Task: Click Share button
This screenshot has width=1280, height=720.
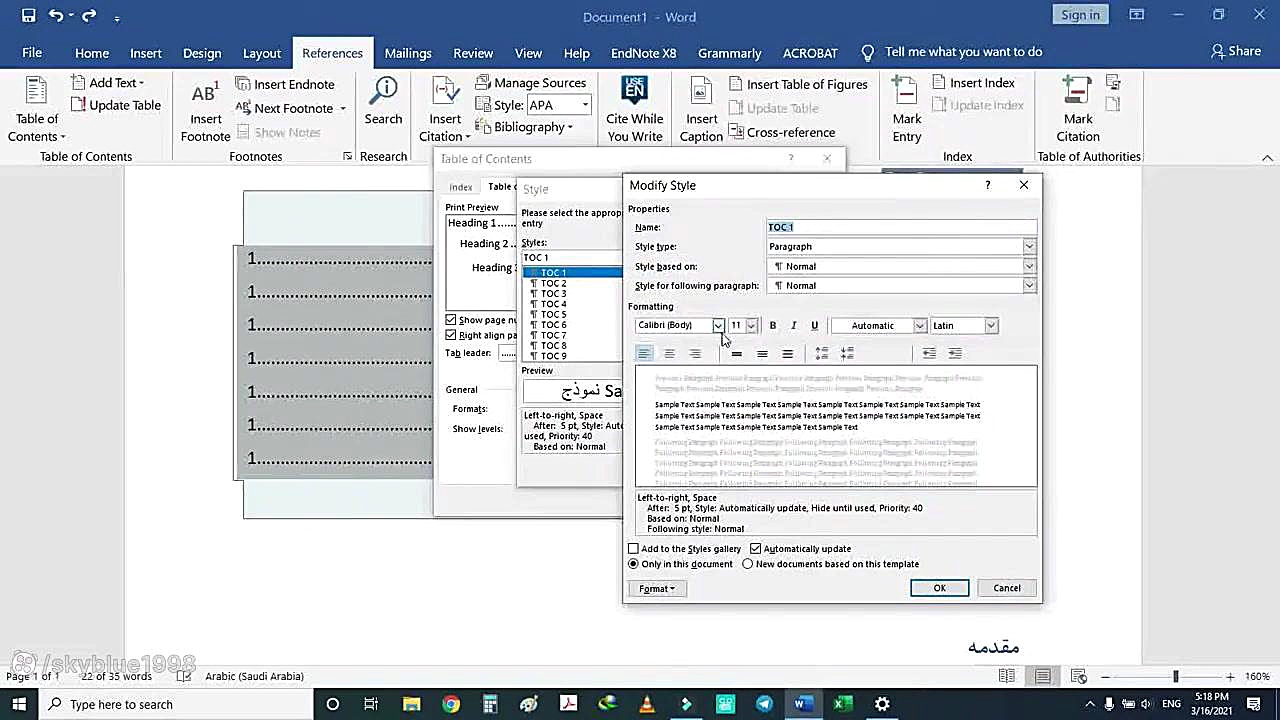Action: point(1236,51)
